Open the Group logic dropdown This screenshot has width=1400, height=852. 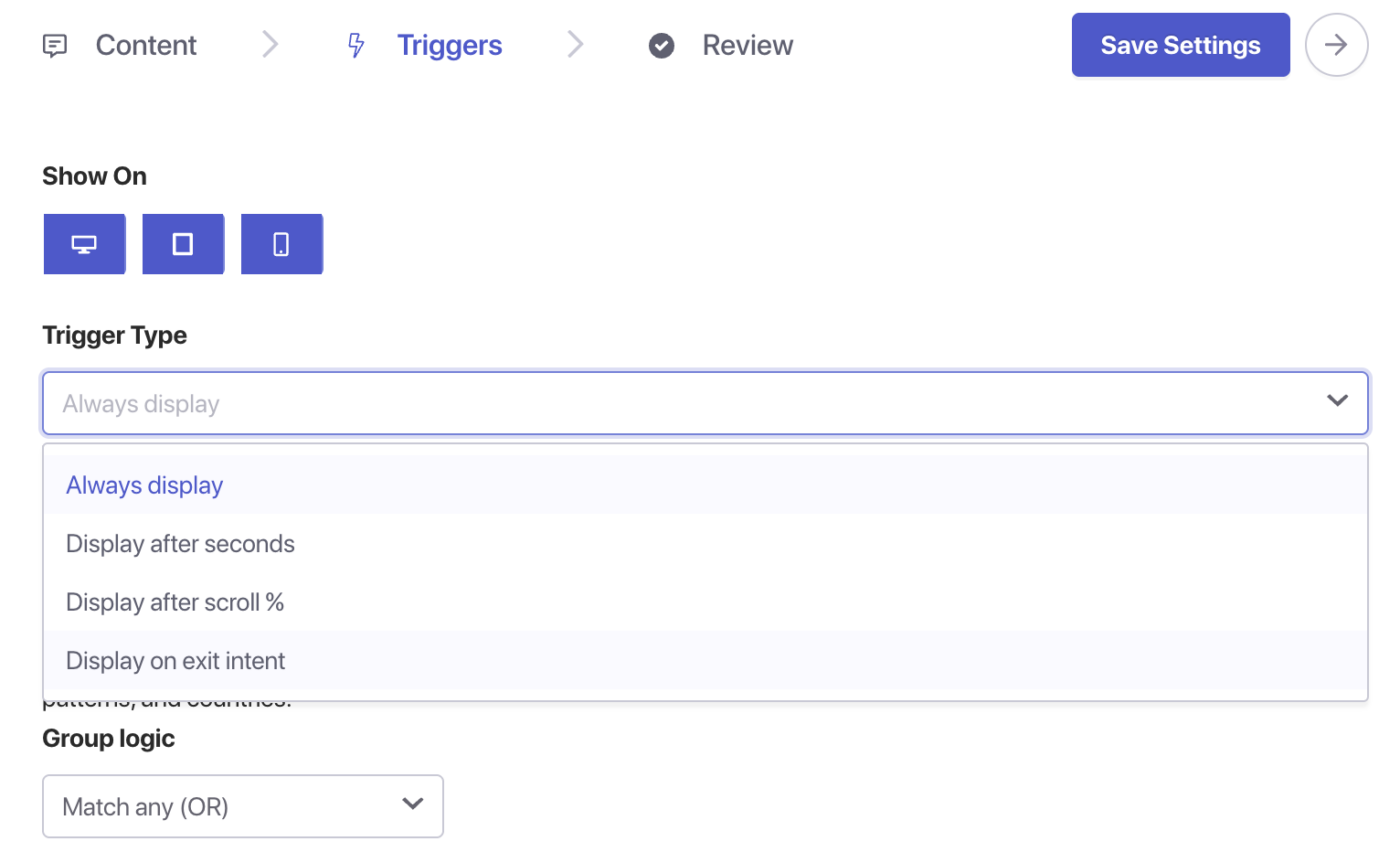(x=242, y=806)
